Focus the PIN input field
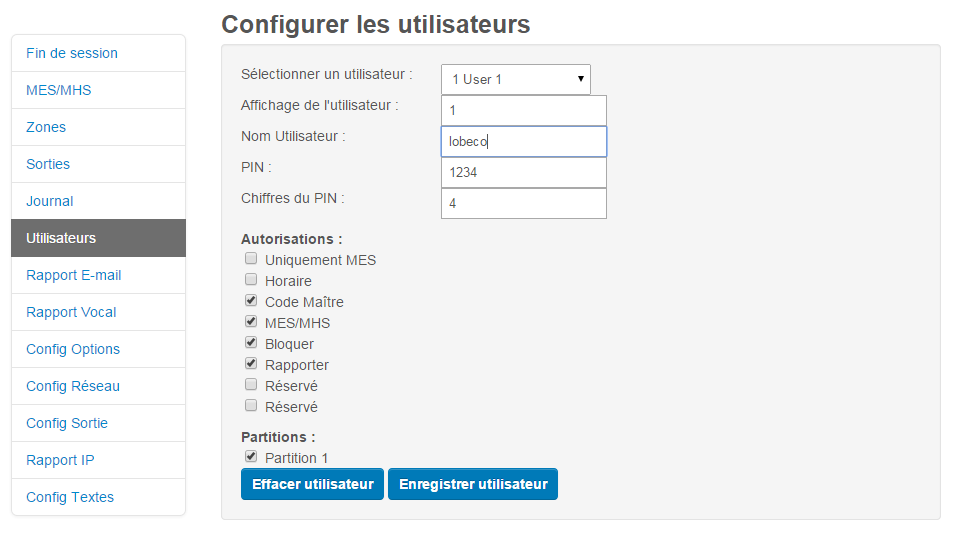Image resolution: width=955 pixels, height=536 pixels. (x=524, y=172)
